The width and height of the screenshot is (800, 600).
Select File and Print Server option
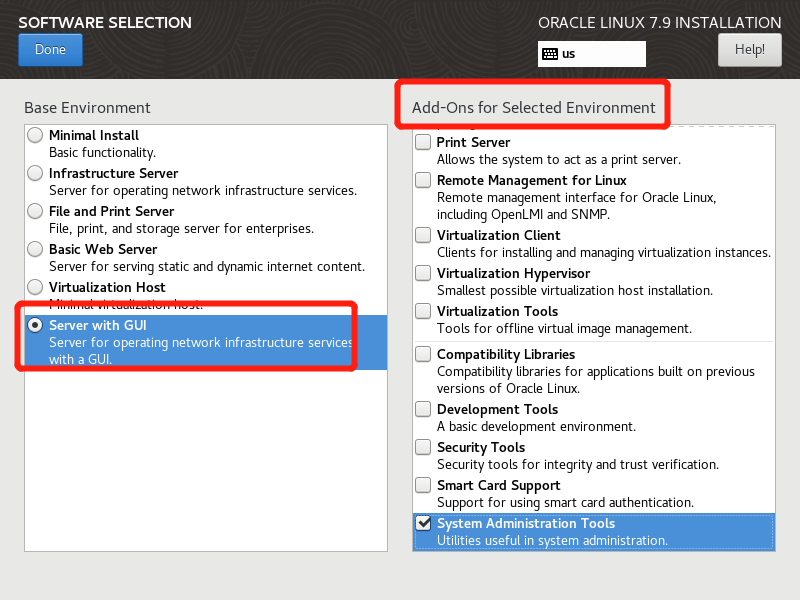click(36, 211)
